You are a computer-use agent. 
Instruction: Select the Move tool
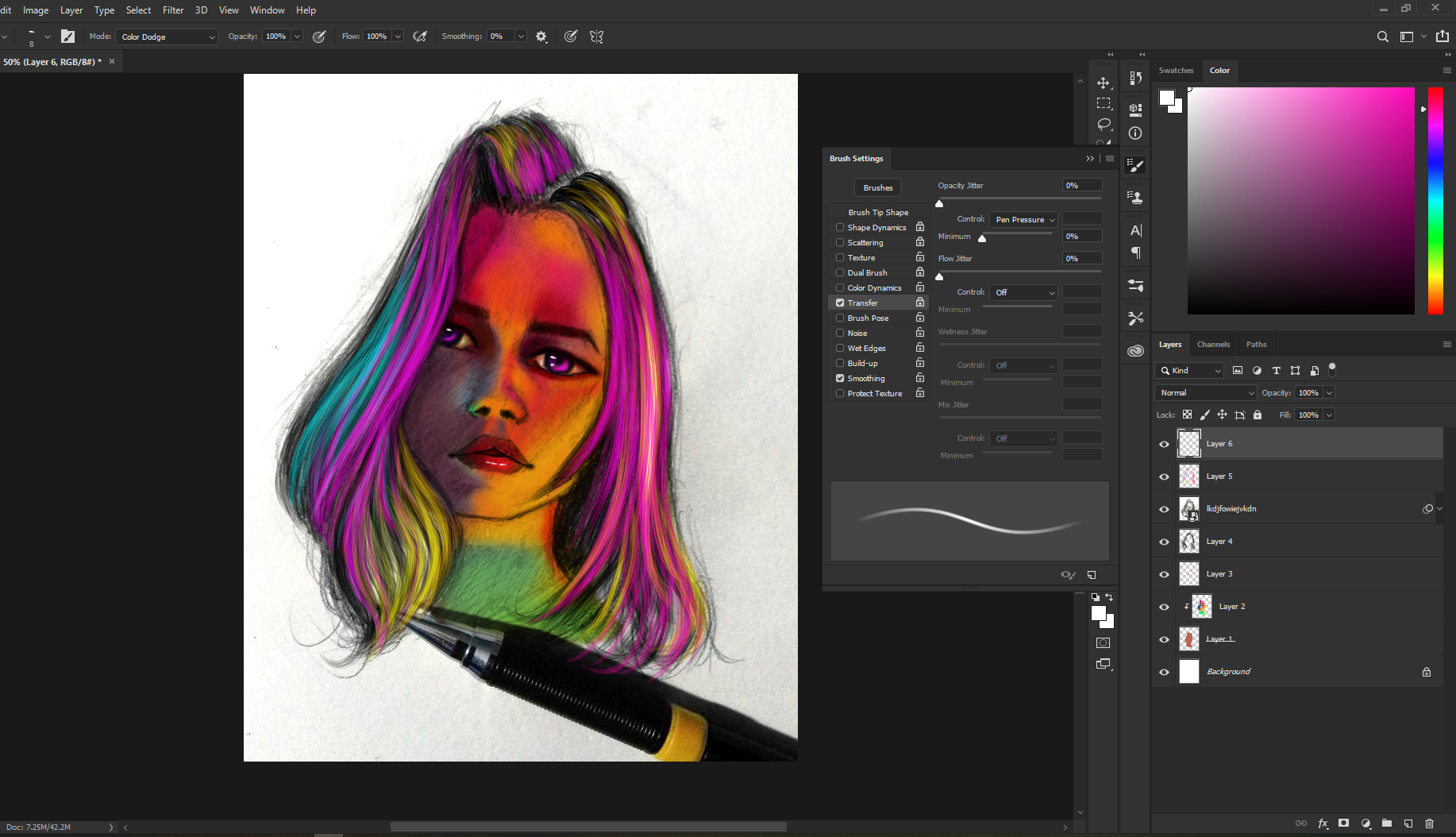point(1104,83)
